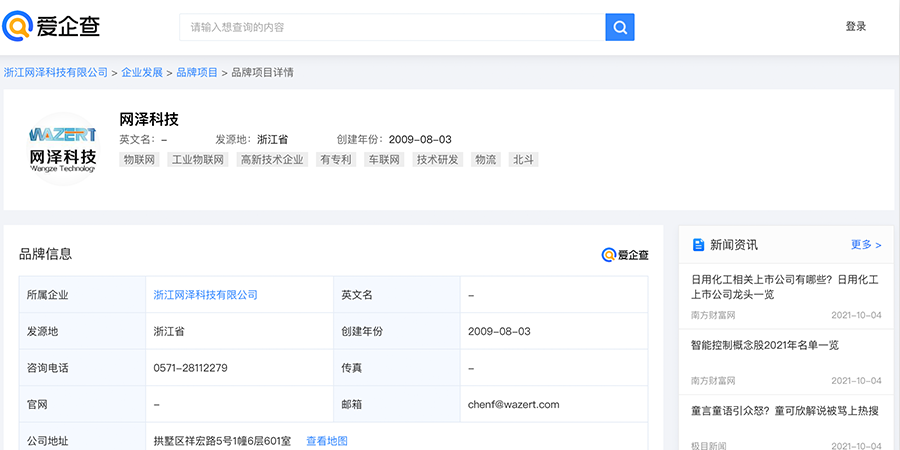Image resolution: width=900 pixels, height=450 pixels.
Task: Click the 邮箱 label cell
Action: click(397, 405)
